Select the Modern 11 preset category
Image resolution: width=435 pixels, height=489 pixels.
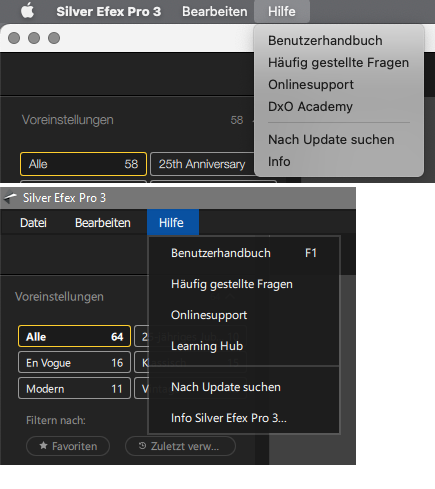pyautogui.click(x=74, y=388)
